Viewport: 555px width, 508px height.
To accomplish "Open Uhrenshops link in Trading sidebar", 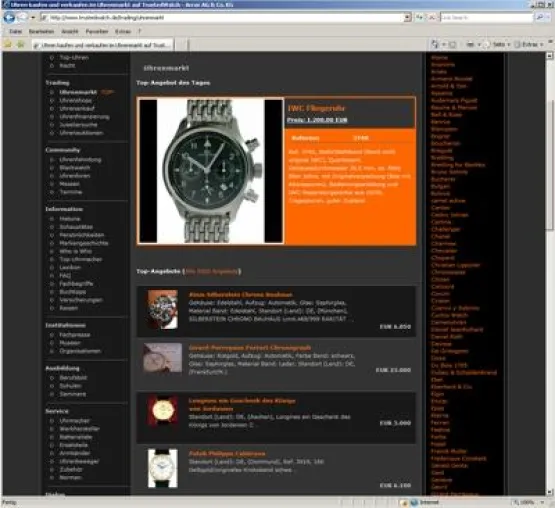I will pyautogui.click(x=75, y=101).
